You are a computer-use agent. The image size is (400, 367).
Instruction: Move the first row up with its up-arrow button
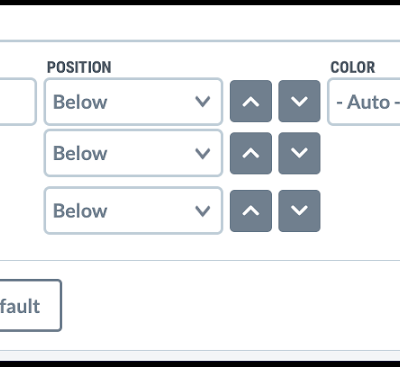251,101
